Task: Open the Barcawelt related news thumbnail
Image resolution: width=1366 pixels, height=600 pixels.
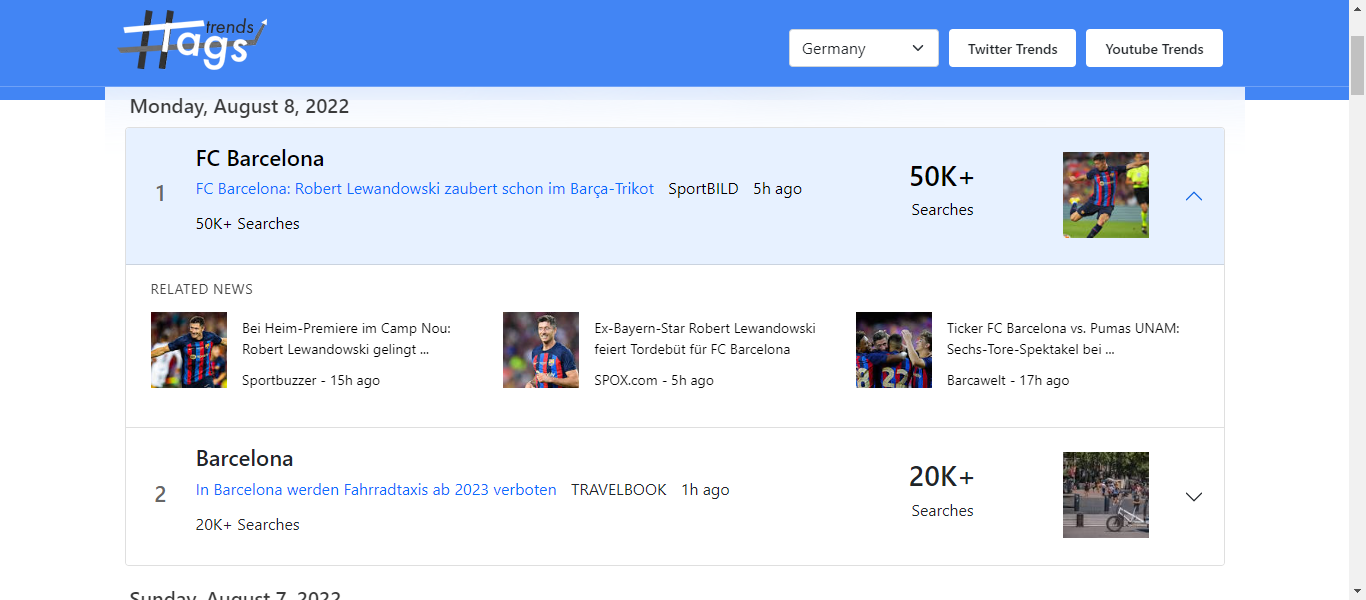Action: (x=894, y=350)
